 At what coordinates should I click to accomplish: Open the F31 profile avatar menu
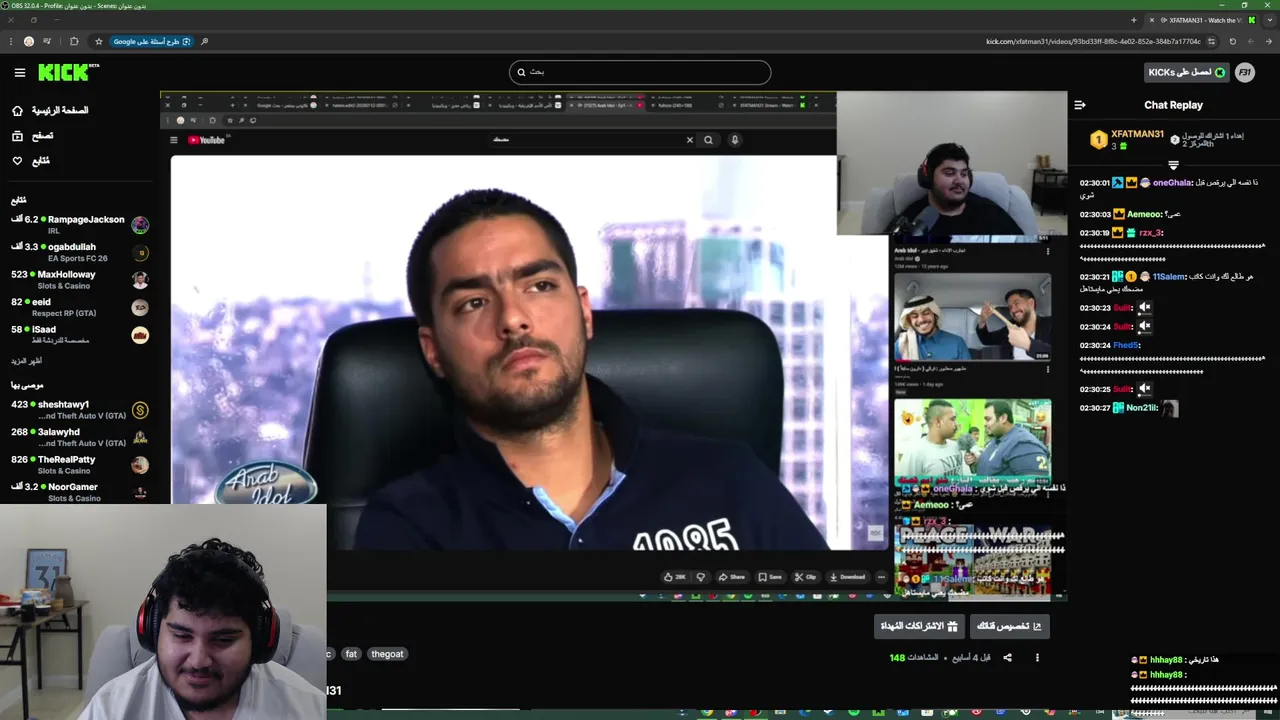click(x=1244, y=72)
